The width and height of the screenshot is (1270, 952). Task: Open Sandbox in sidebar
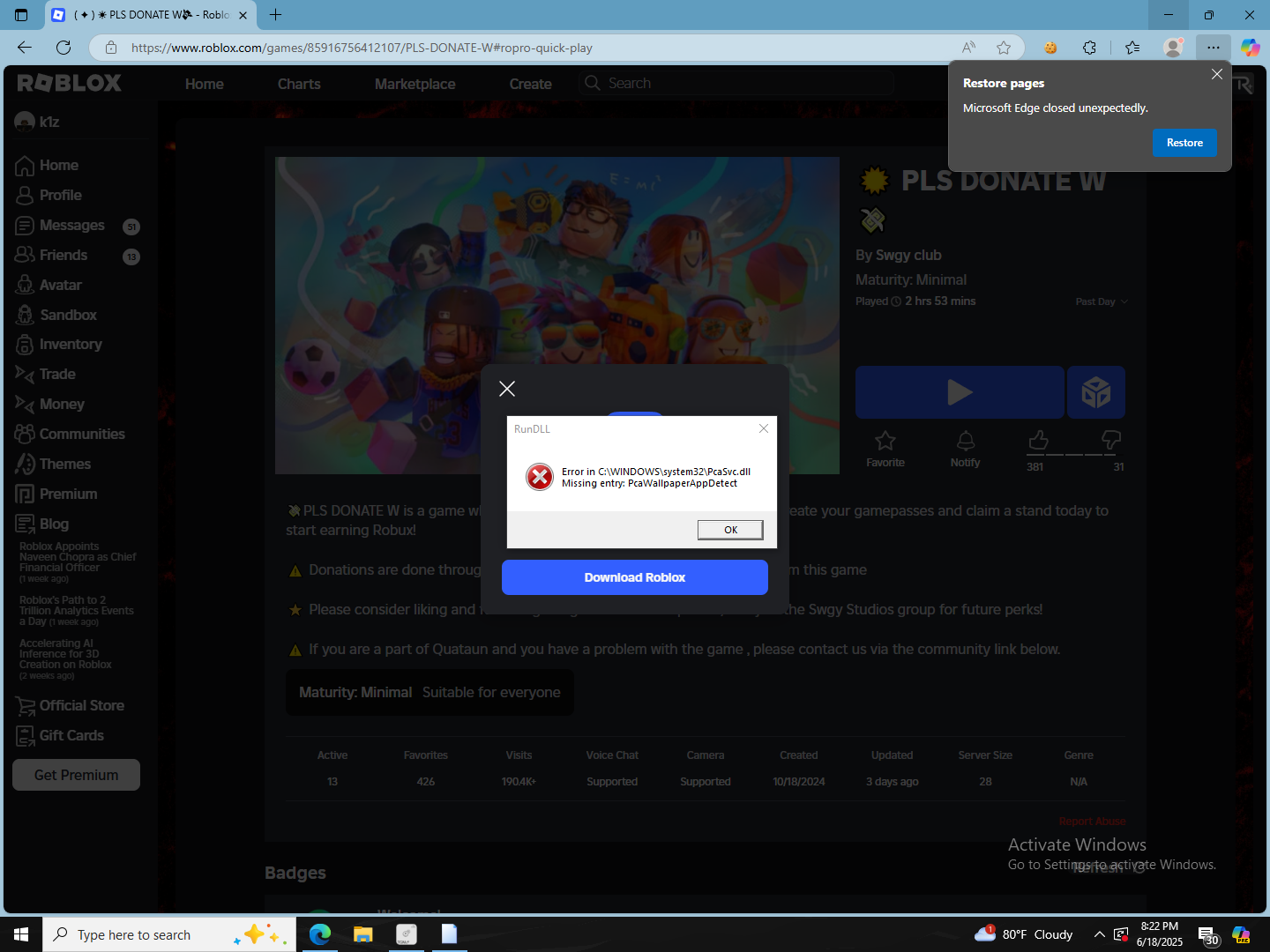click(x=56, y=315)
